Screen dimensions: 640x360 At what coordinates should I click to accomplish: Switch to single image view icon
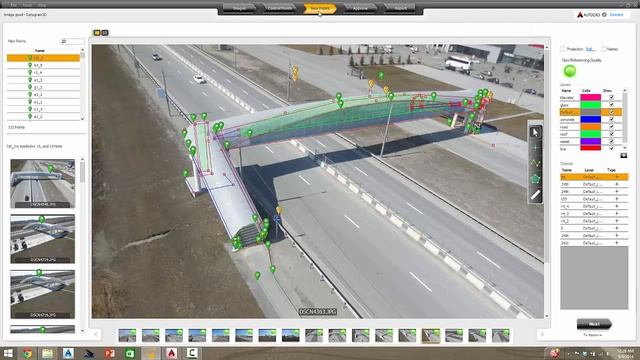coord(97,33)
